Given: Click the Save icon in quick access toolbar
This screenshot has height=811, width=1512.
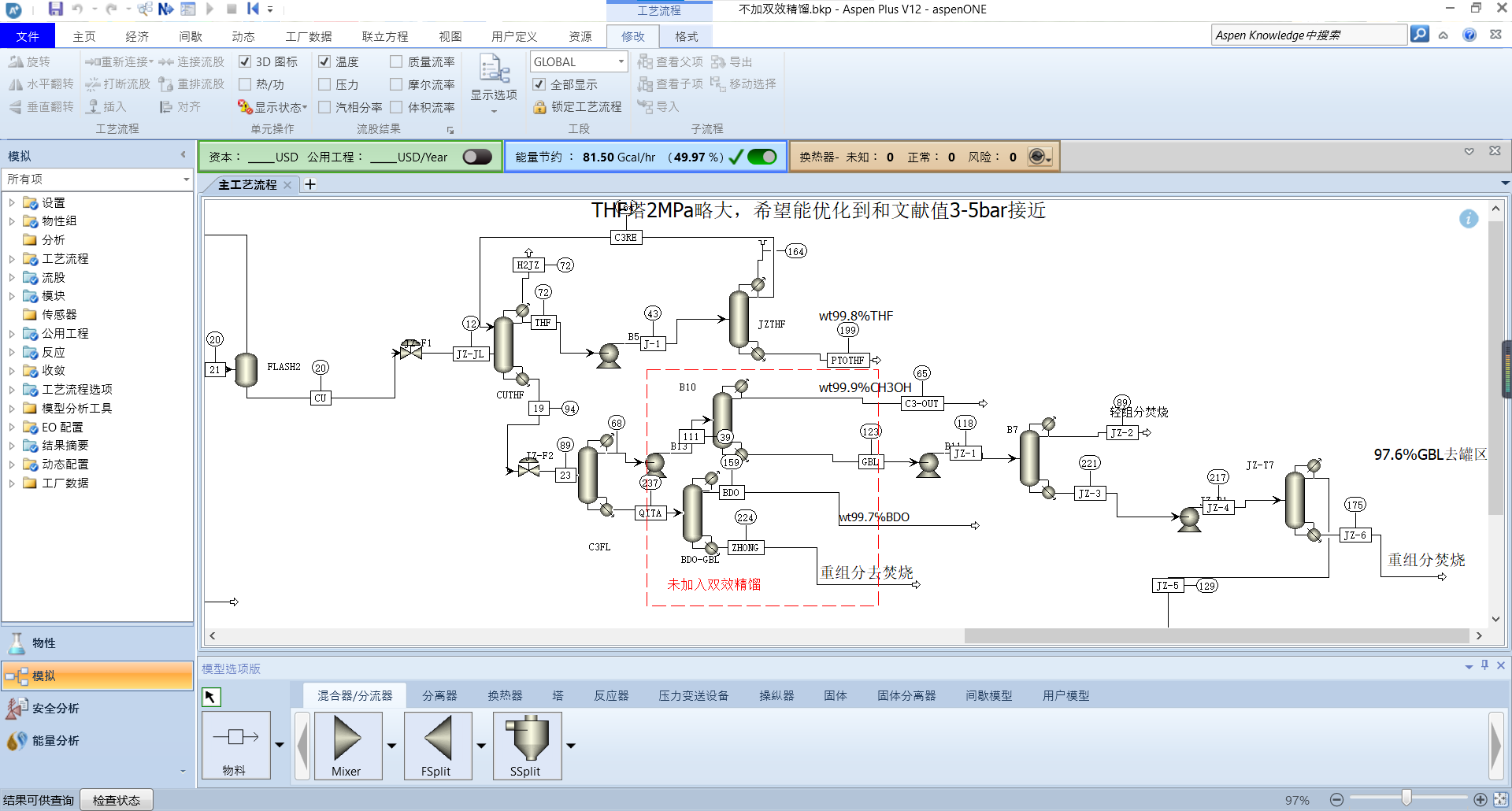Looking at the screenshot, I should click(x=55, y=9).
